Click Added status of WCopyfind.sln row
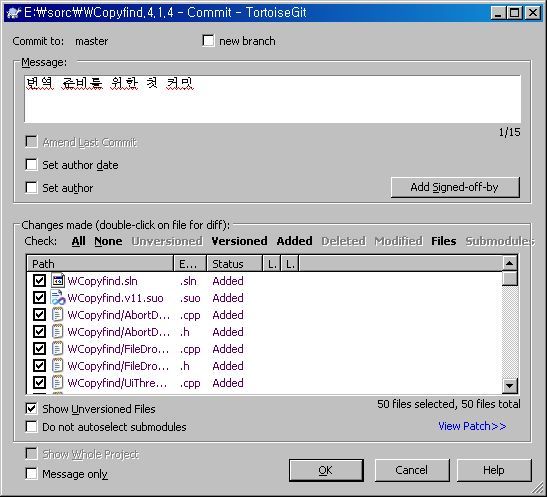Screen dimensions: 547x497 click(x=228, y=281)
